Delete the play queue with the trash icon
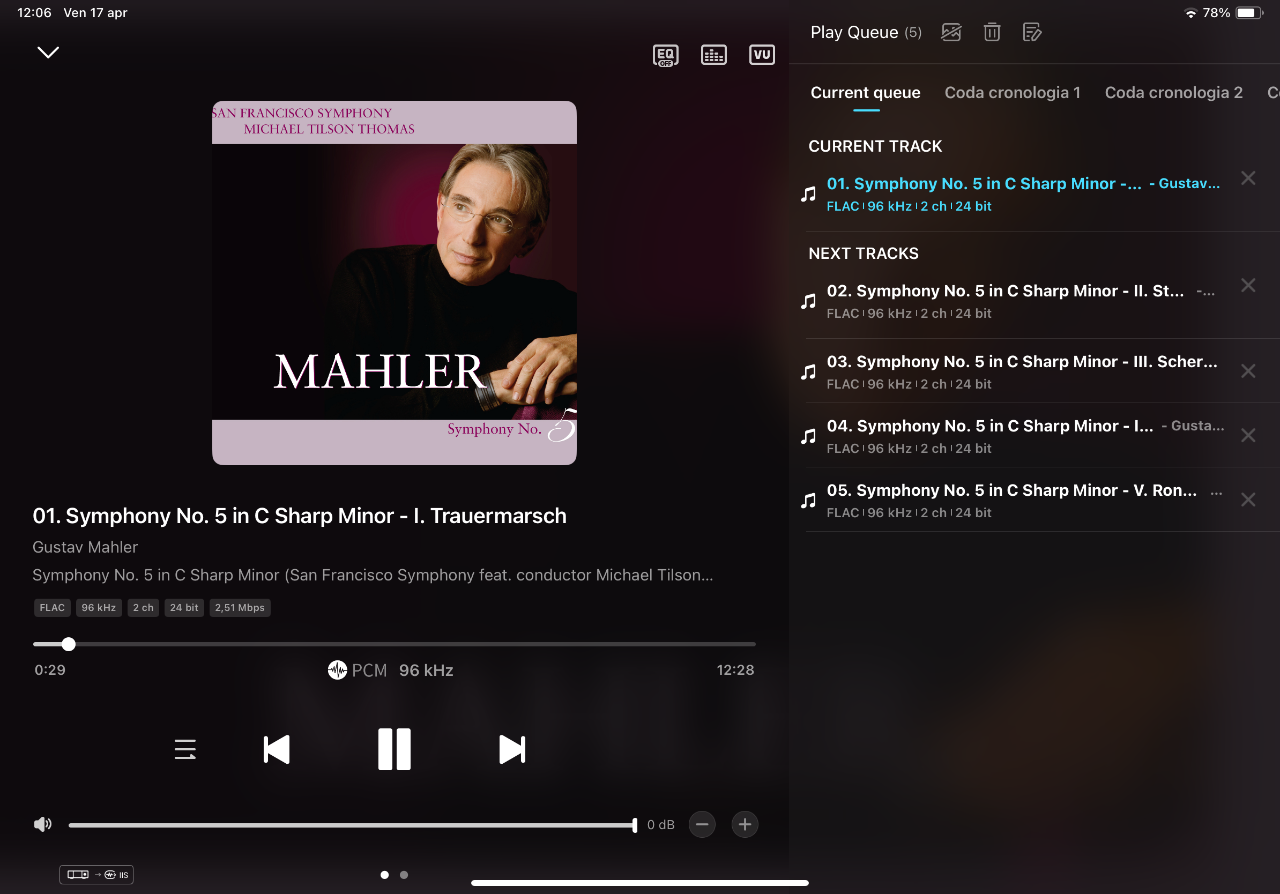This screenshot has height=894, width=1280. 992,32
